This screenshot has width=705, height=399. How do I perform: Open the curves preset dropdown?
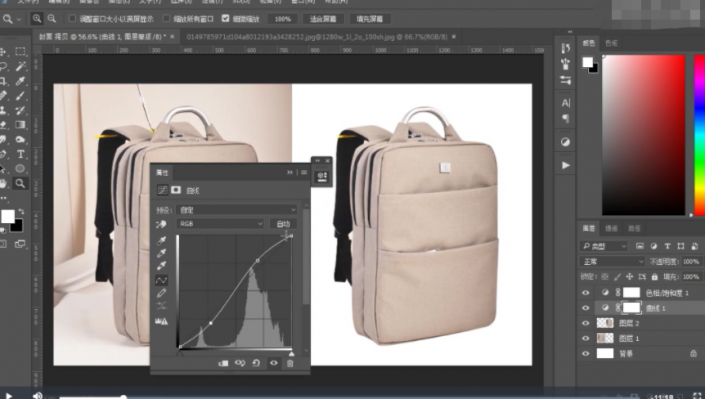[x=237, y=210]
